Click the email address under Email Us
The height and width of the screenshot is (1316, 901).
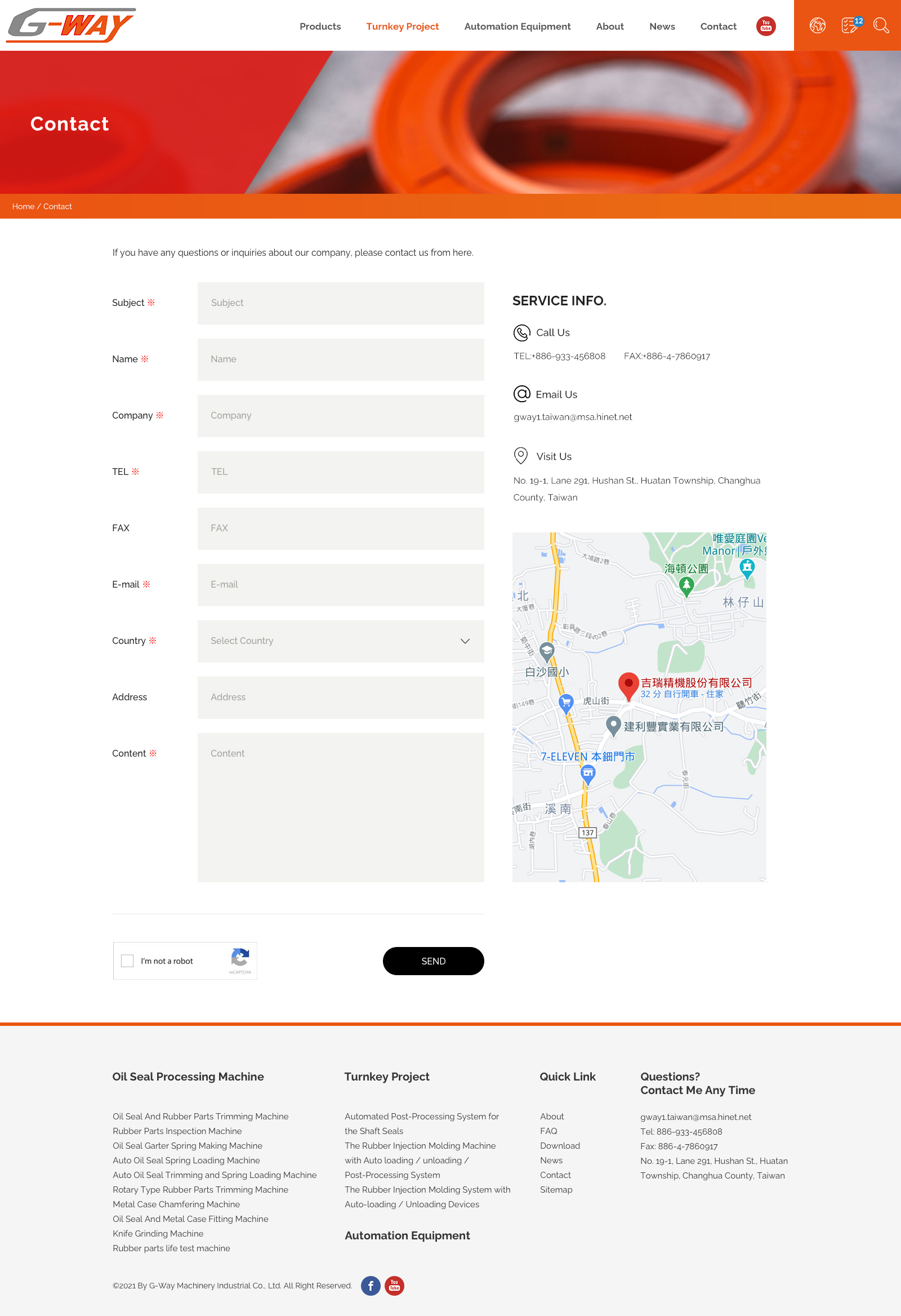click(x=573, y=417)
